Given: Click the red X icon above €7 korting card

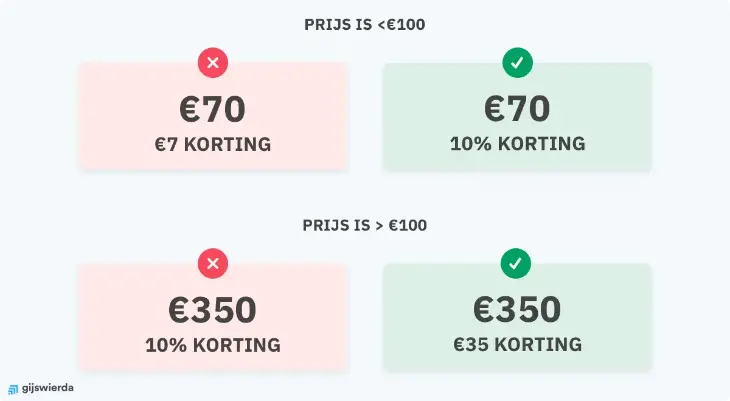Looking at the screenshot, I should (x=213, y=64).
